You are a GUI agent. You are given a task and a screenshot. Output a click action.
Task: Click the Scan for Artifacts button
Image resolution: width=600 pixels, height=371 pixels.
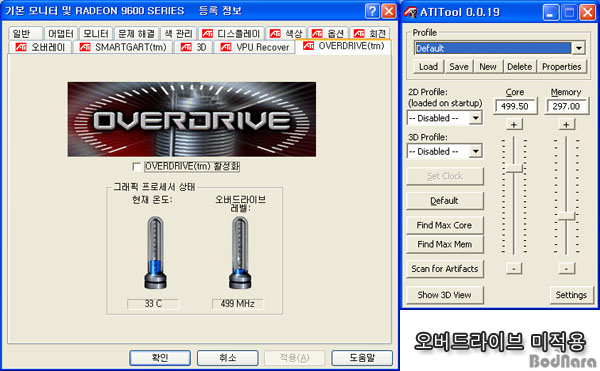click(445, 269)
